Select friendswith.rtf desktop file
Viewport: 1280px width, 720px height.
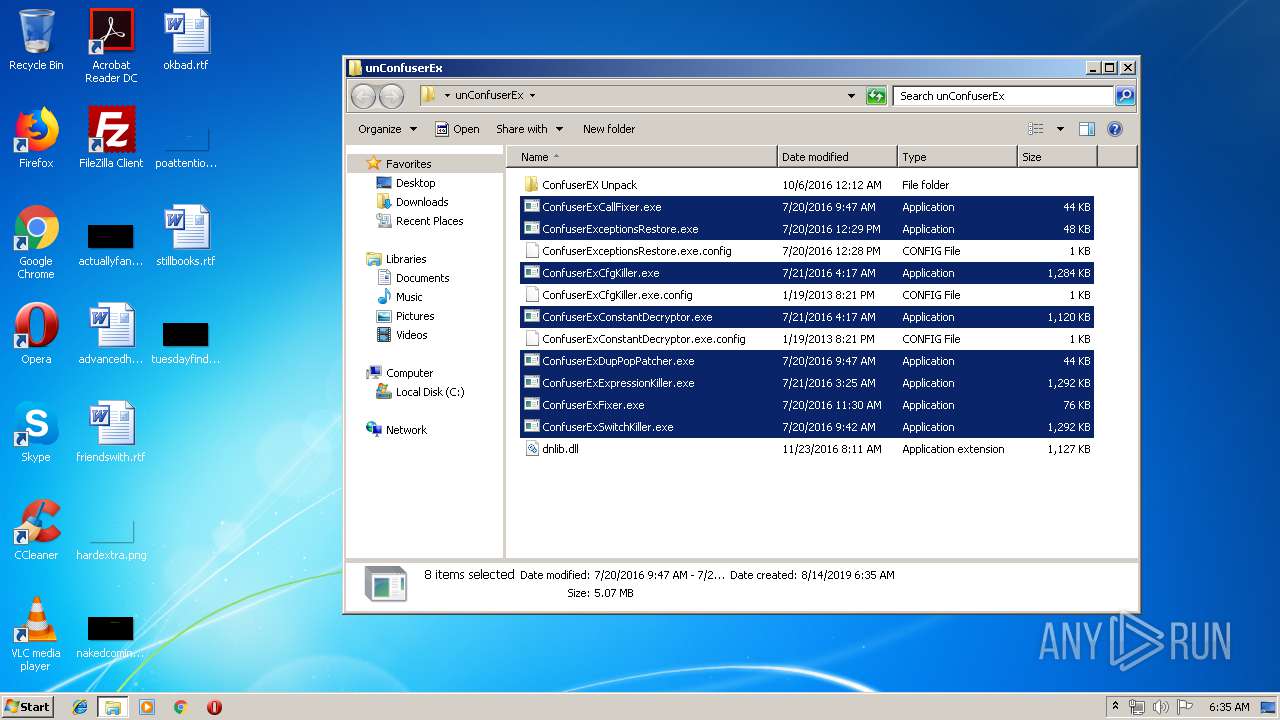(111, 432)
